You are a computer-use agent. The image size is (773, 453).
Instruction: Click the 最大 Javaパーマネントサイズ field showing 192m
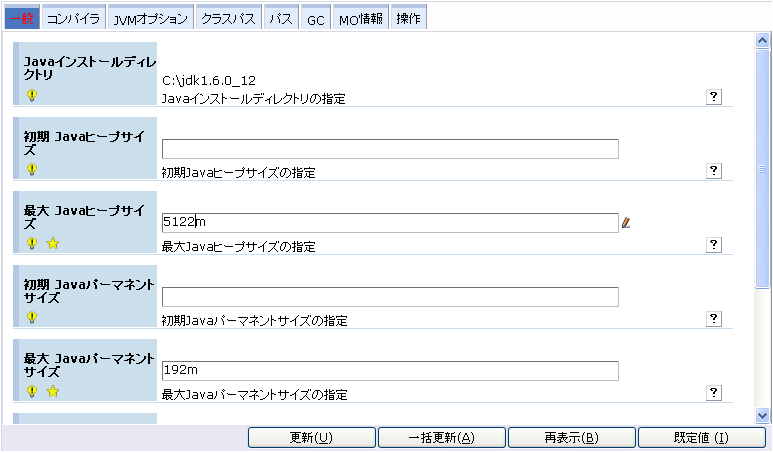(x=390, y=371)
